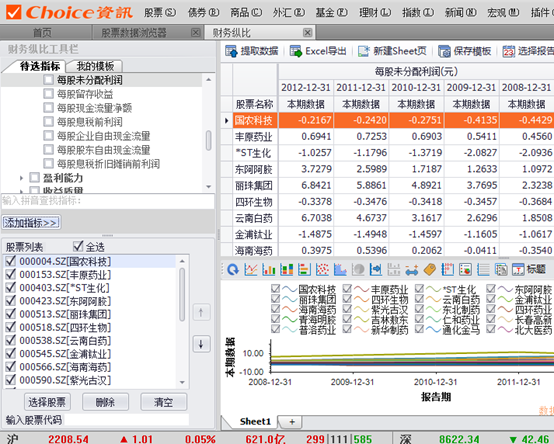Click the 添加指标>> button
Screen dimensions: 554x444
point(31,223)
